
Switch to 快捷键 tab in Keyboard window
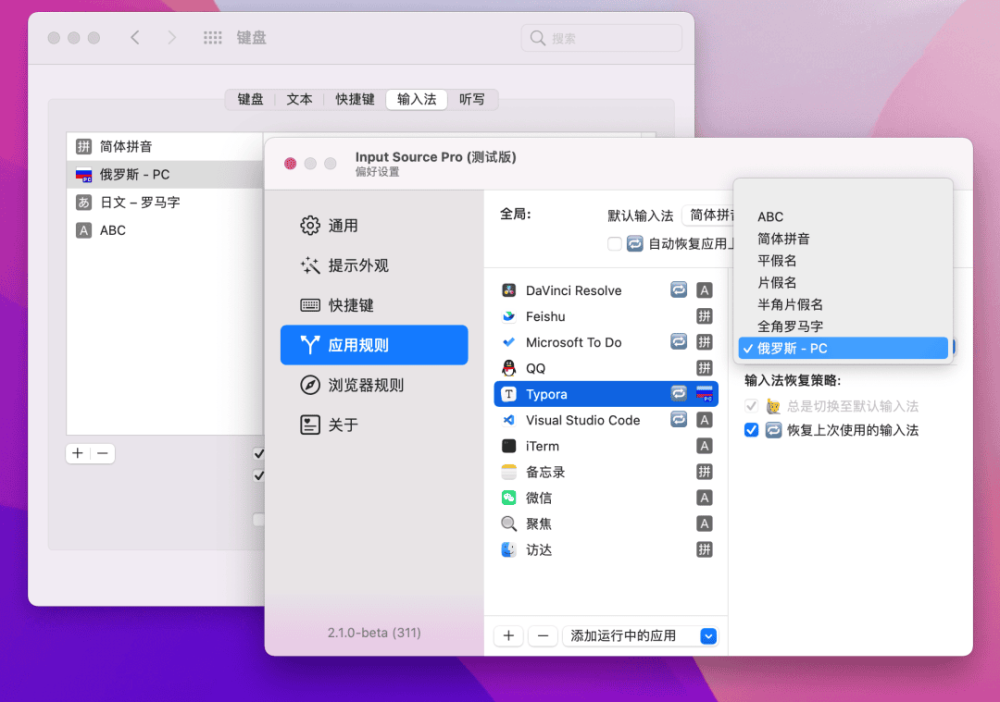point(355,99)
